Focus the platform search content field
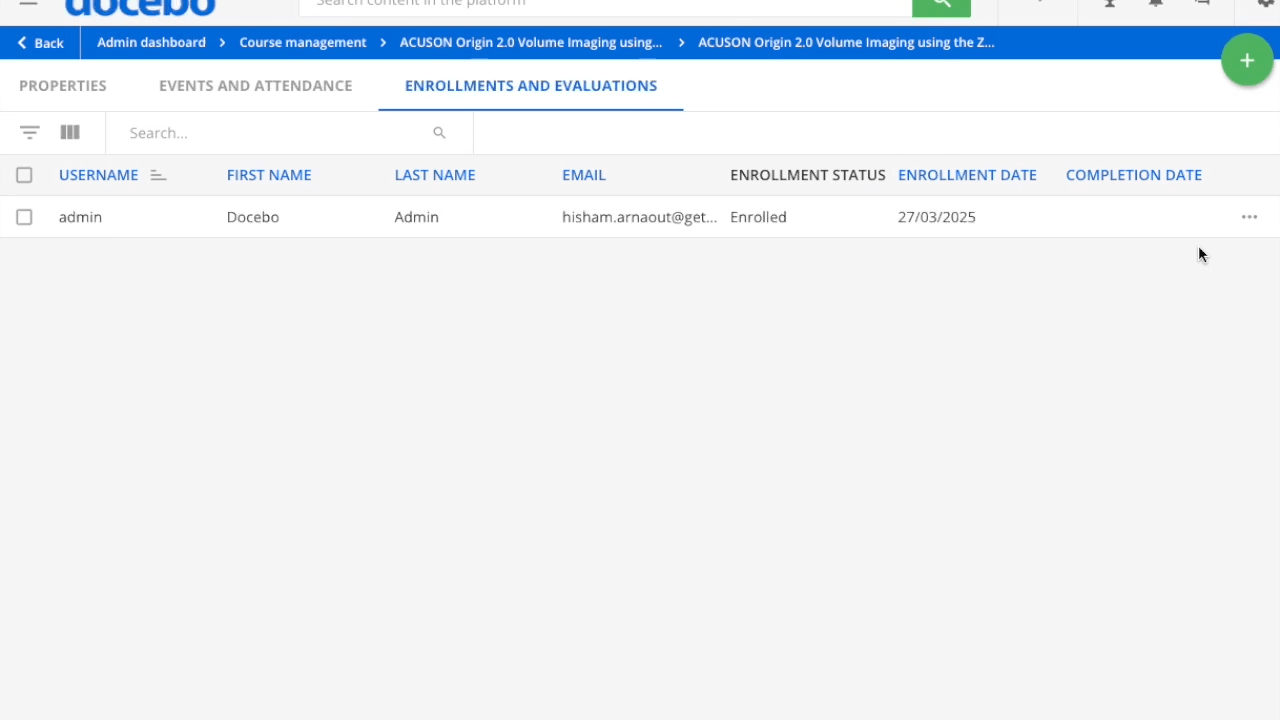This screenshot has width=1280, height=720. click(606, 6)
